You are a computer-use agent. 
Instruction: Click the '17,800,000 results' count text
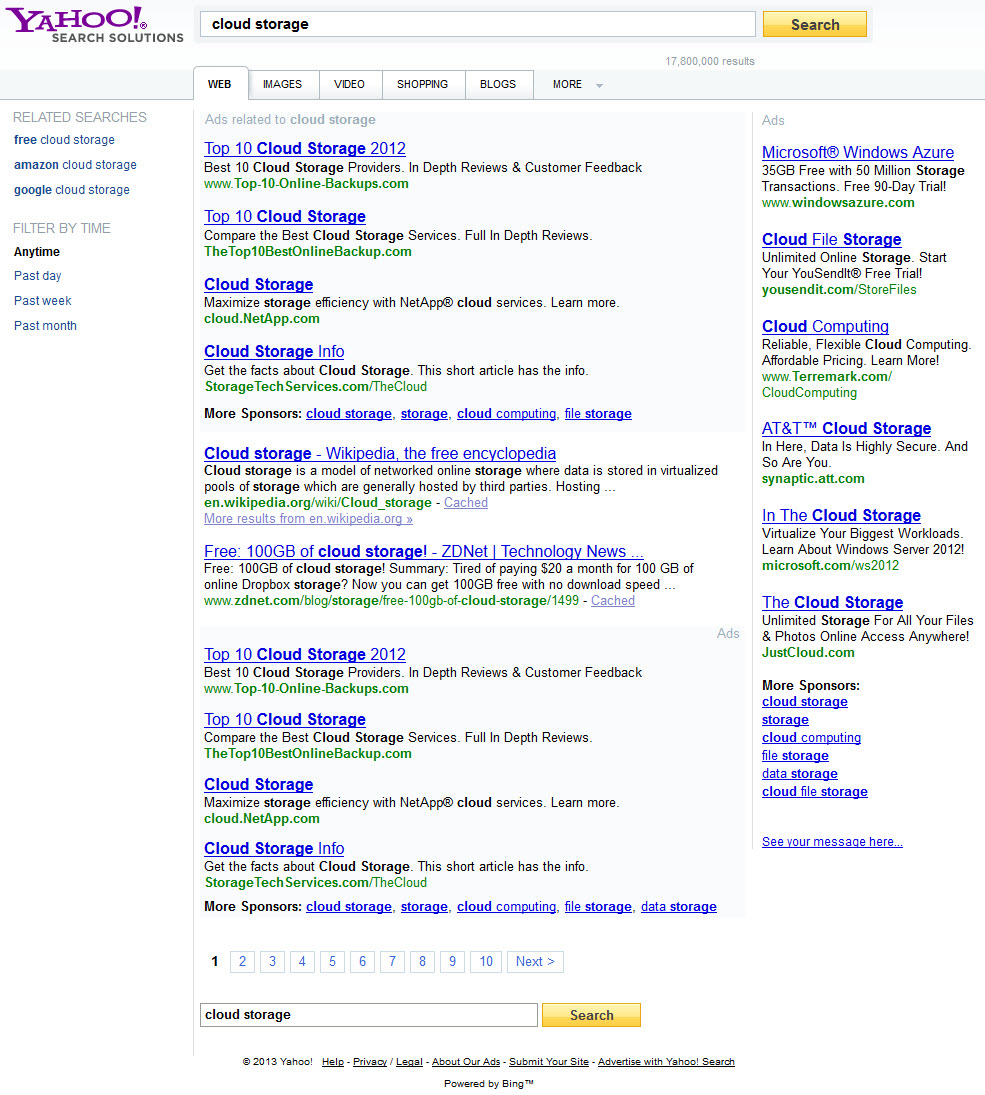click(710, 61)
